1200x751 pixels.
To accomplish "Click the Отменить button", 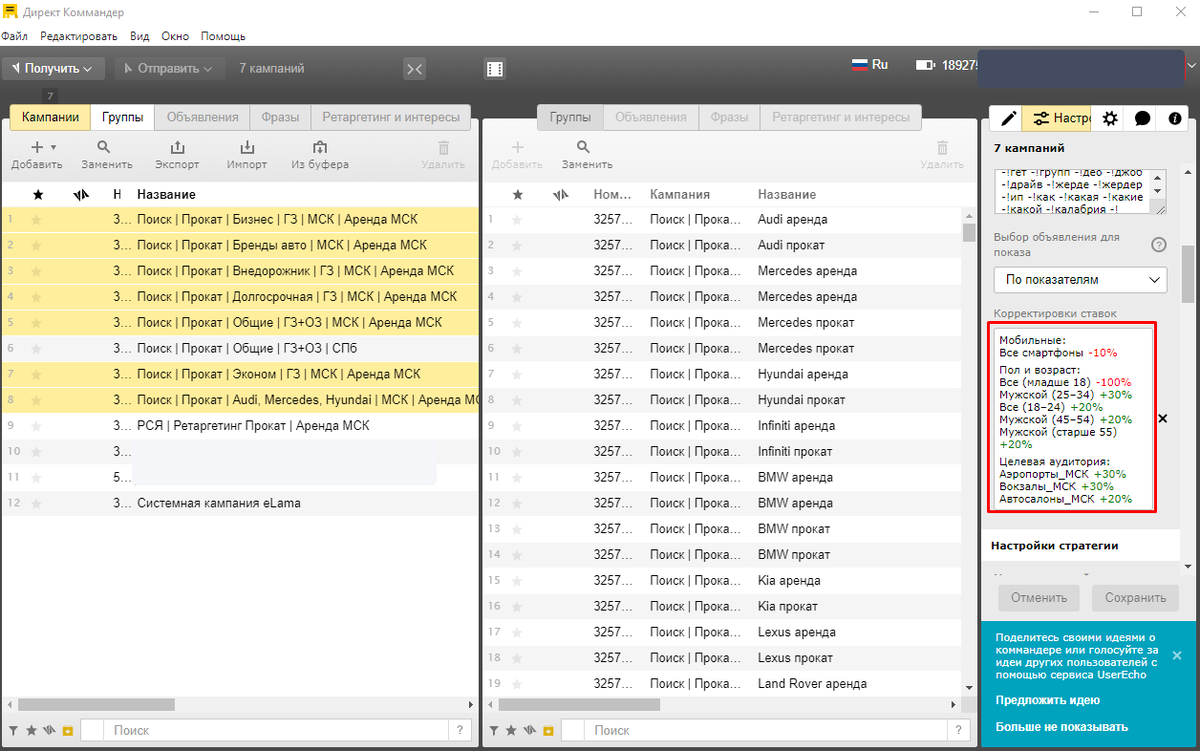I will coord(1039,598).
